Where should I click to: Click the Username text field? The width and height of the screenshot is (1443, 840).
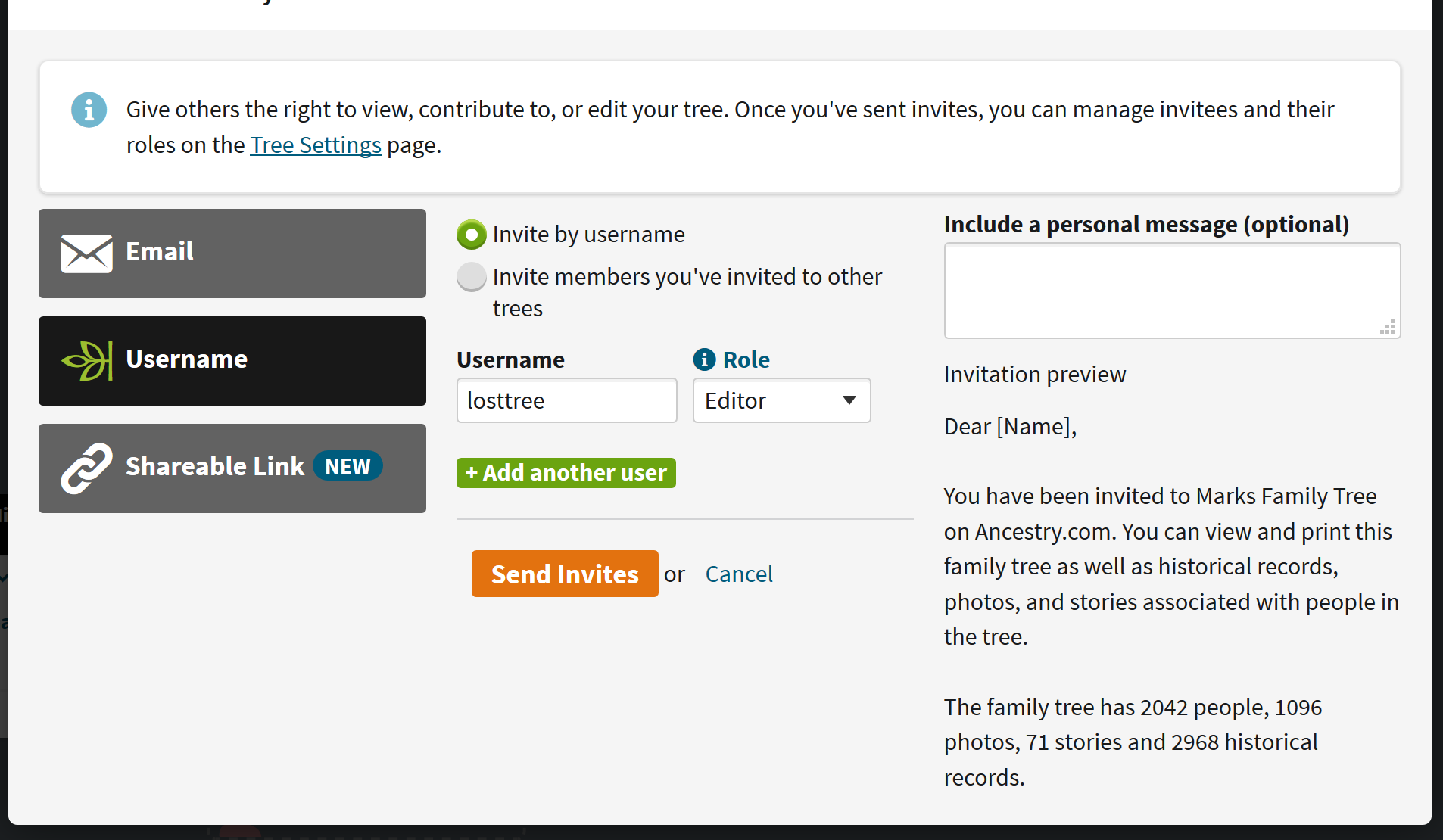click(x=566, y=400)
